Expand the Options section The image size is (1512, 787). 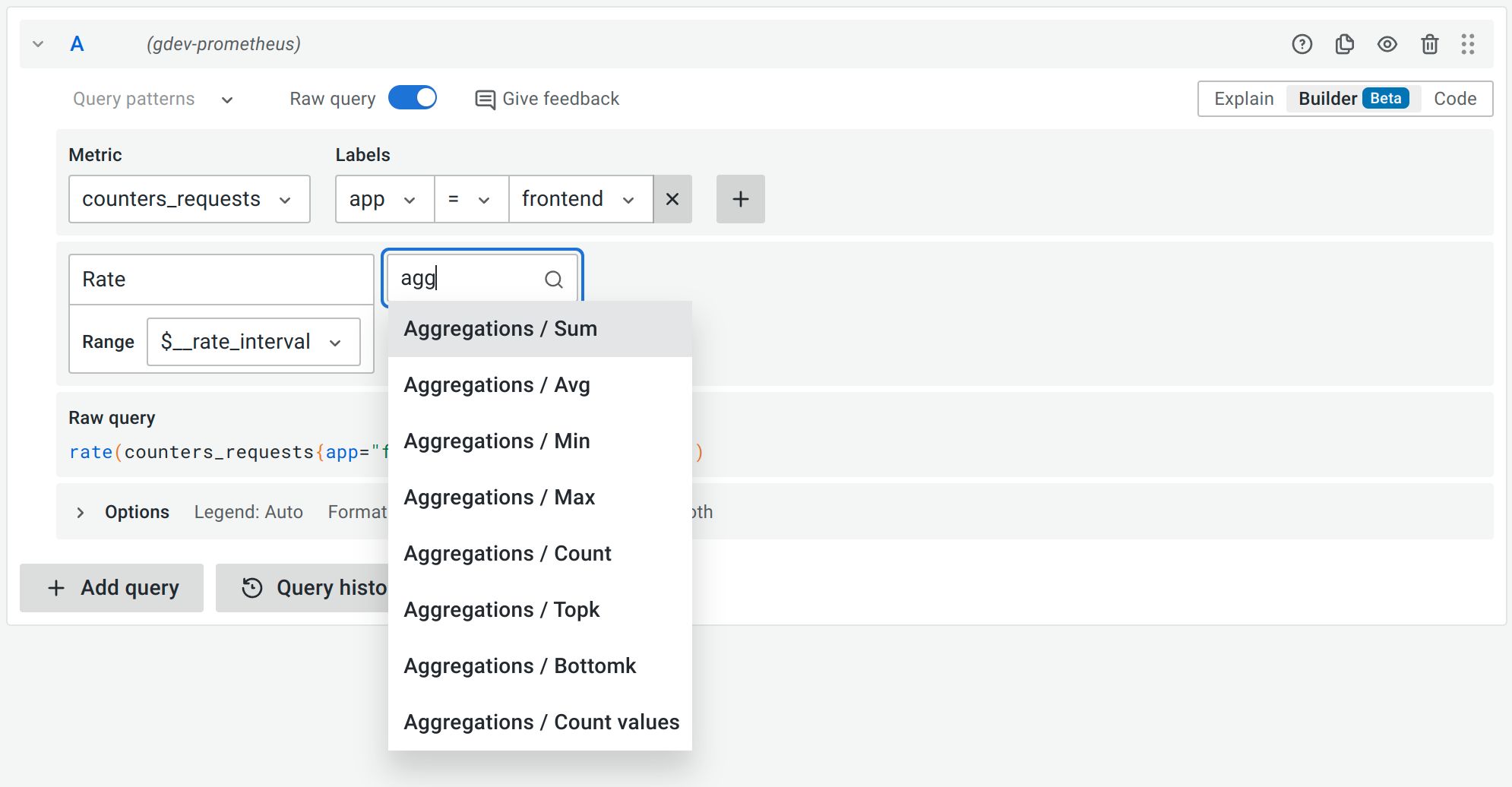(81, 512)
